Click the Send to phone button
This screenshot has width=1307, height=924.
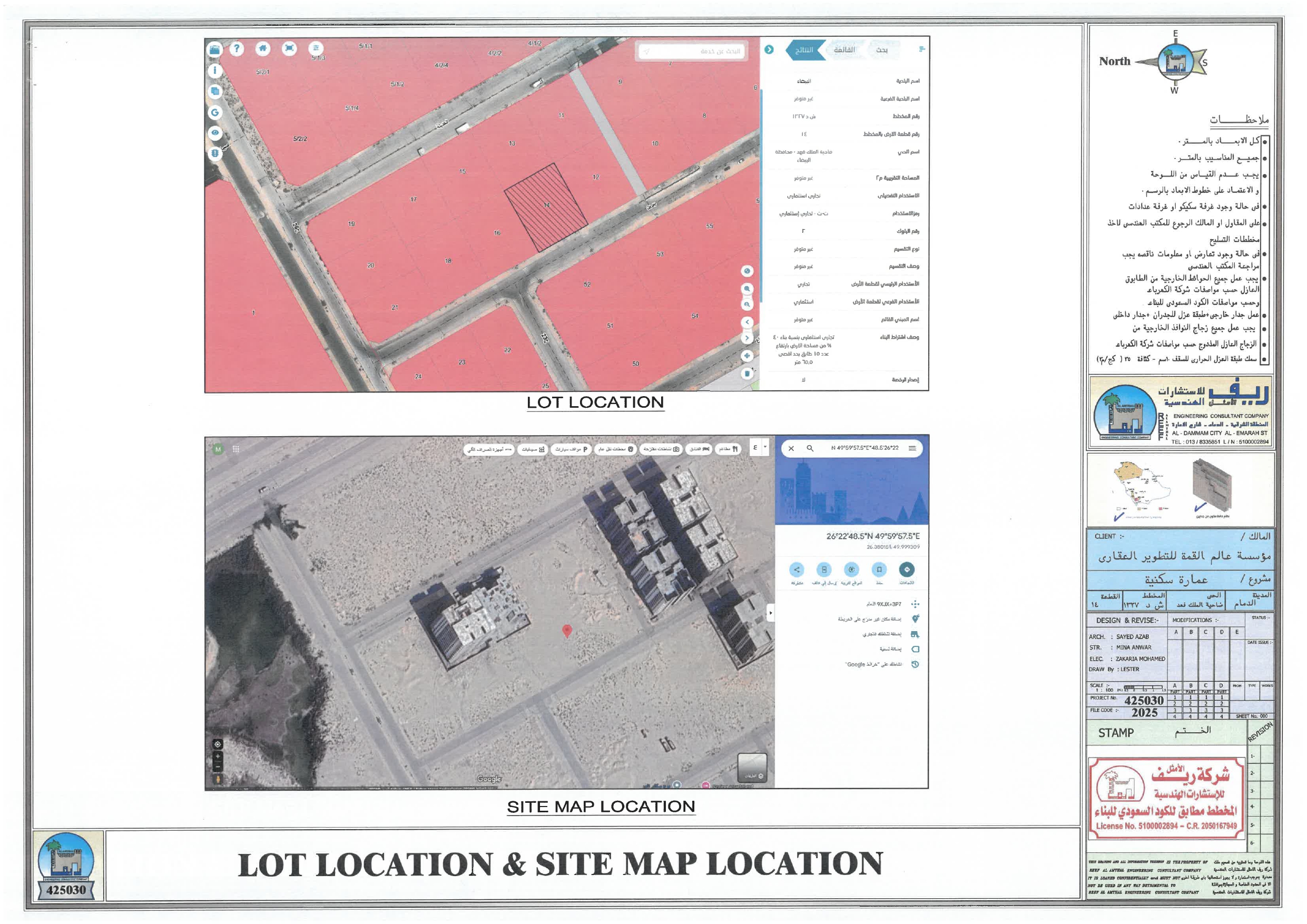[x=824, y=570]
